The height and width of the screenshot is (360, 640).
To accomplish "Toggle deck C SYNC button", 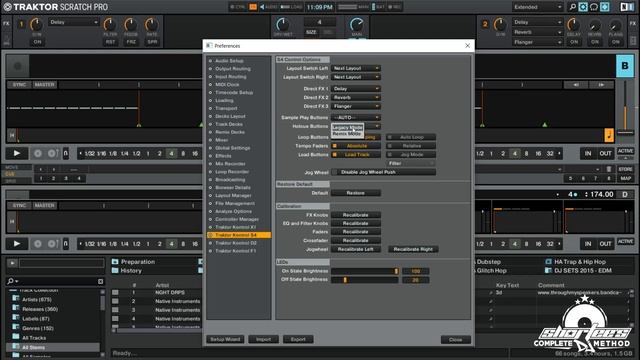I will click(x=19, y=205).
